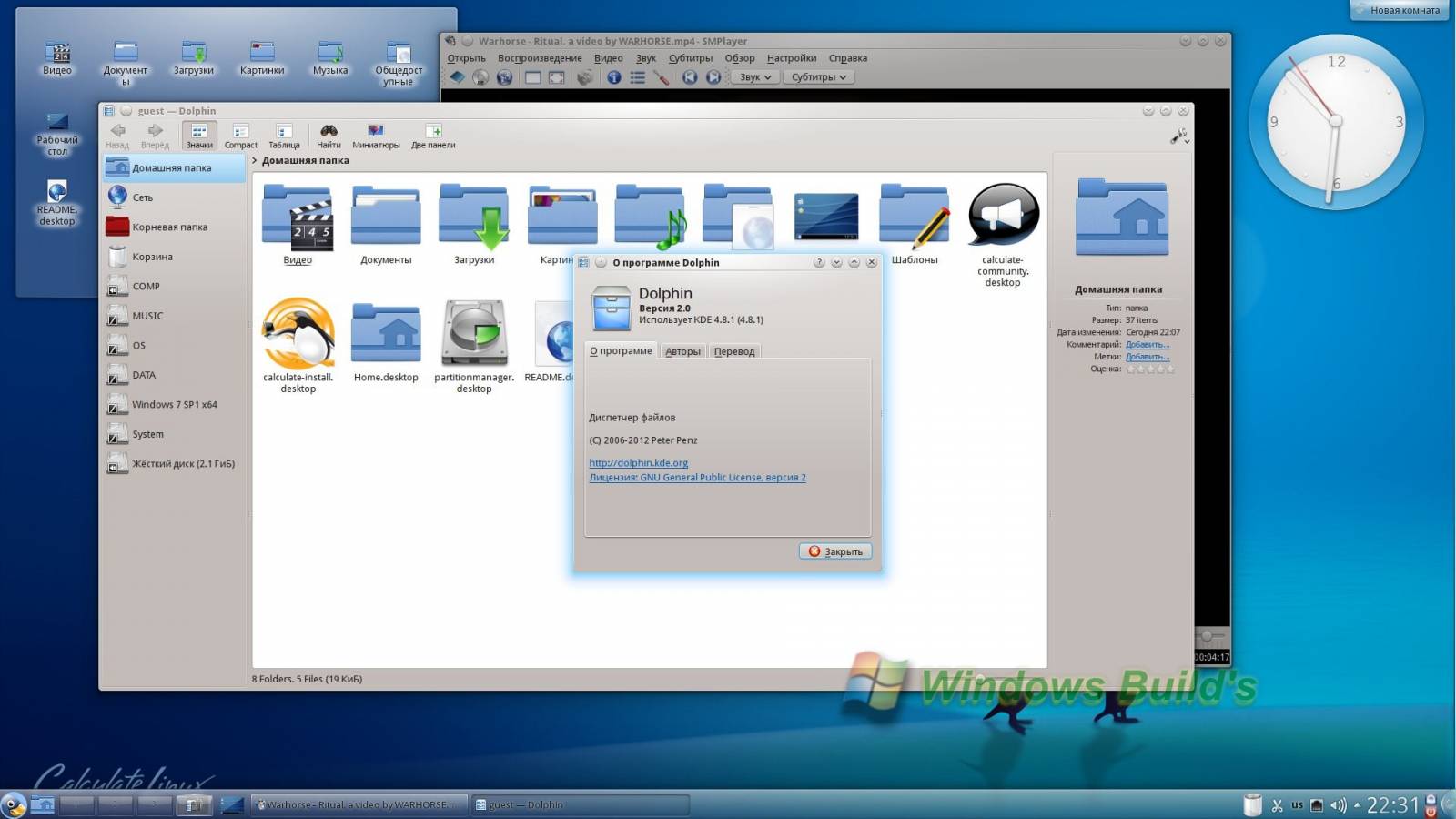Click Добавить link next to Метки
The width and height of the screenshot is (1456, 819).
1148,357
